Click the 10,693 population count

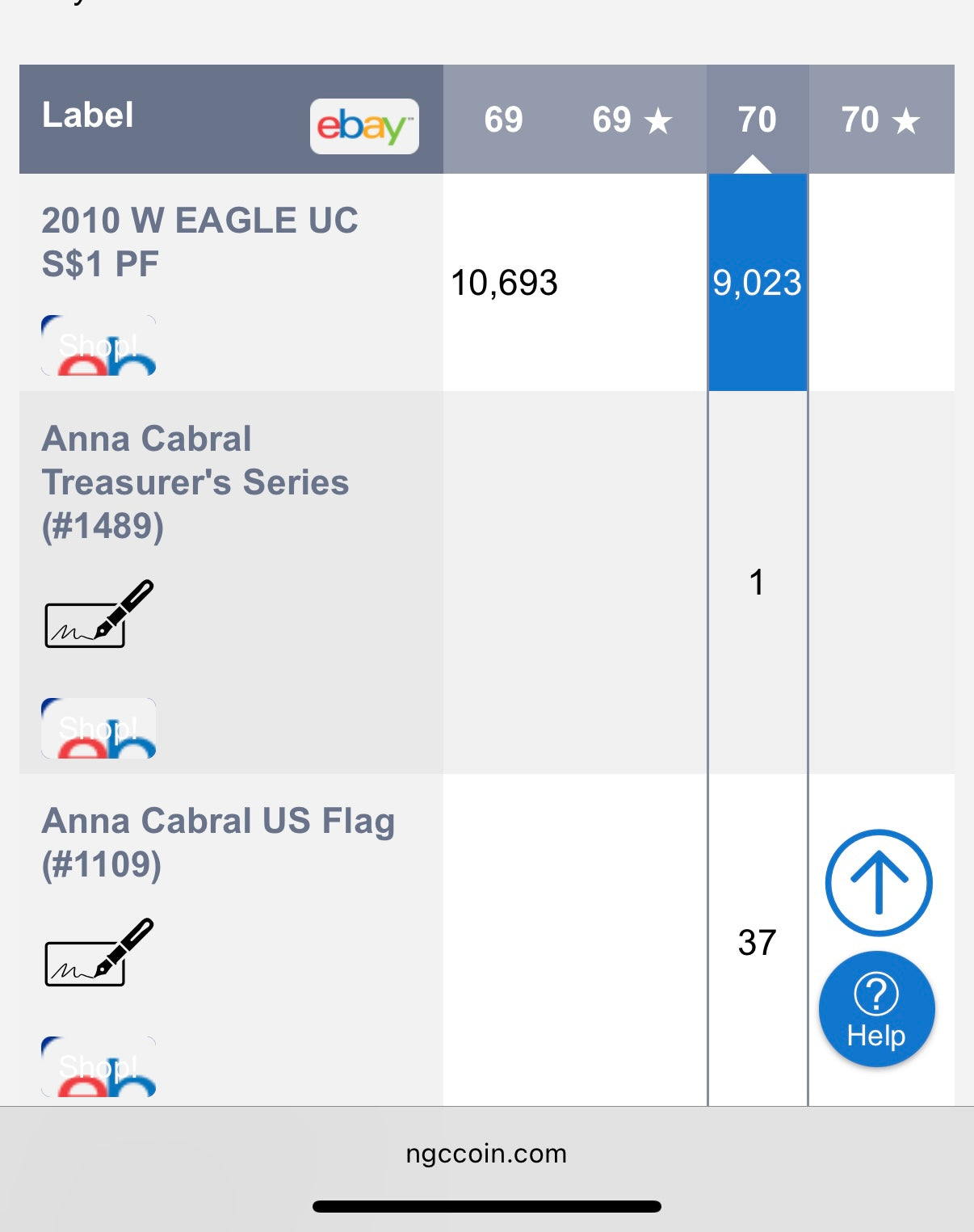tap(504, 283)
